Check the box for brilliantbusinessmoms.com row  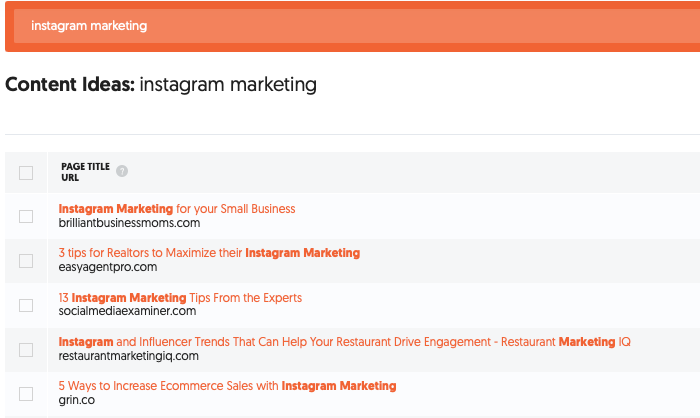(x=26, y=216)
